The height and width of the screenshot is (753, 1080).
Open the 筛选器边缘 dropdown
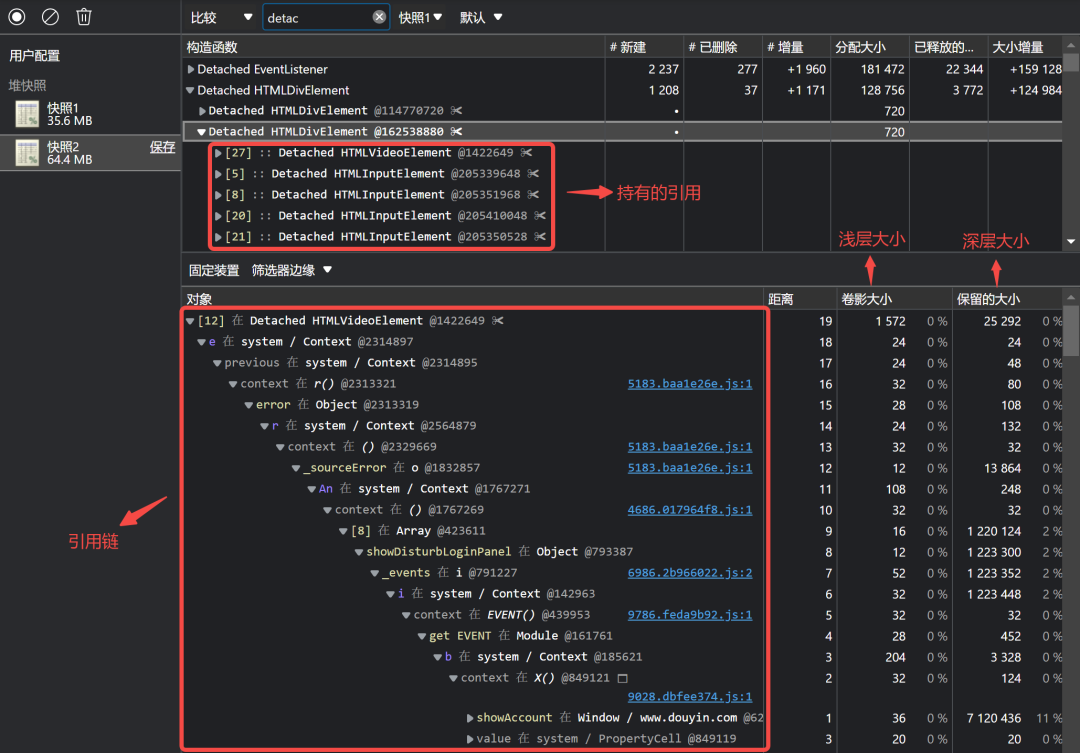(x=291, y=270)
